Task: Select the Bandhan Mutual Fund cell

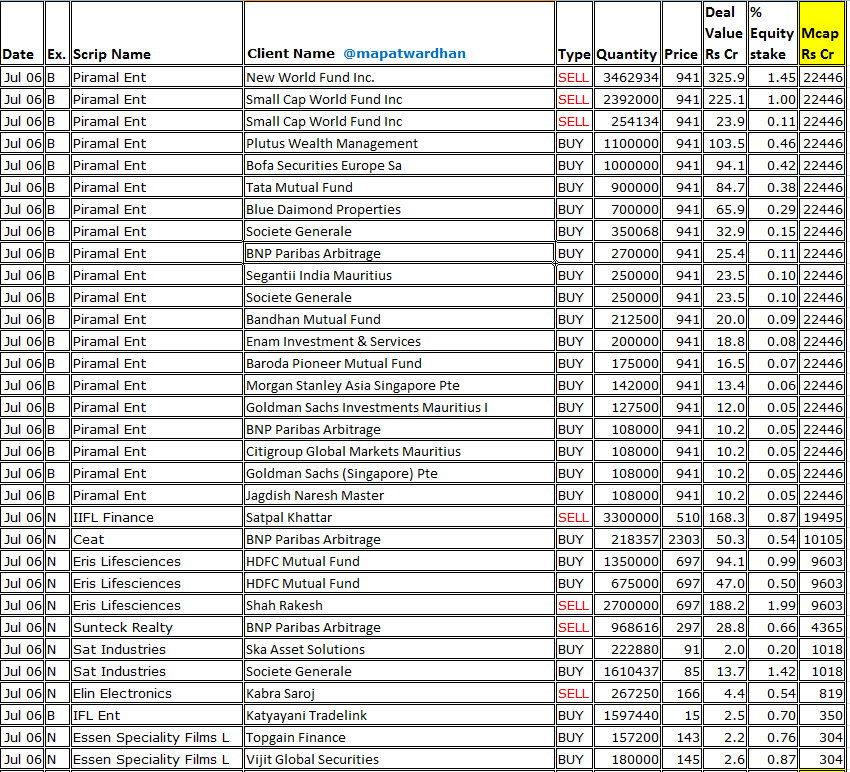Action: pyautogui.click(x=400, y=319)
